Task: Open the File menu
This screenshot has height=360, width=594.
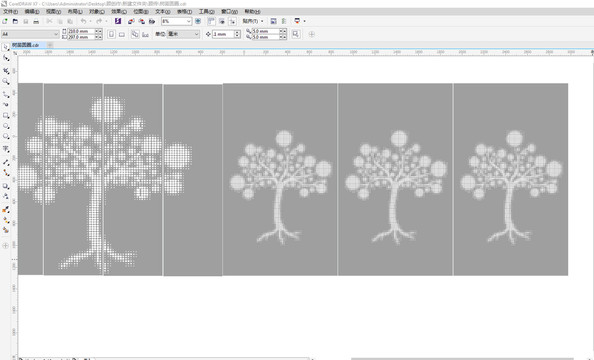Action: point(10,12)
